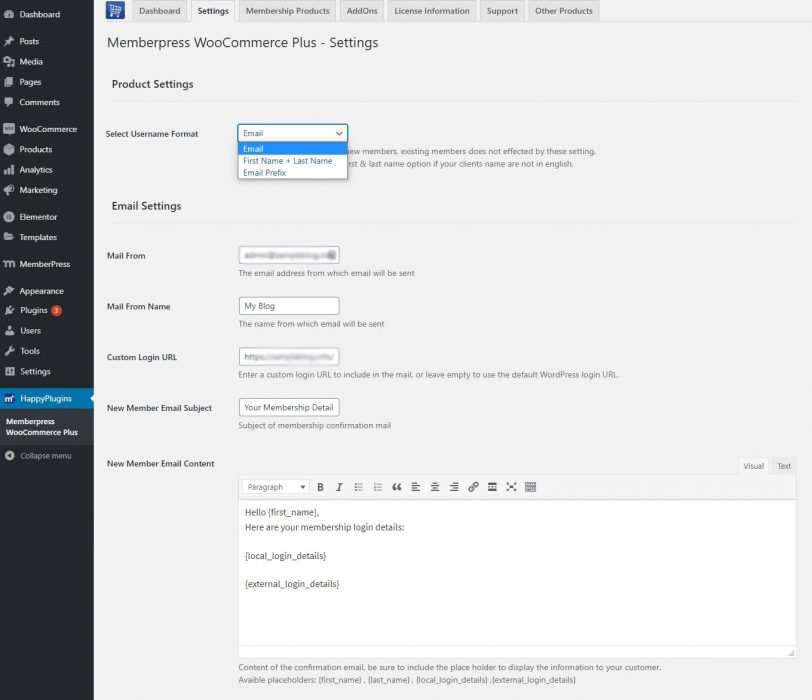Click the Bold icon in editor toolbar
812x700 pixels.
click(320, 487)
